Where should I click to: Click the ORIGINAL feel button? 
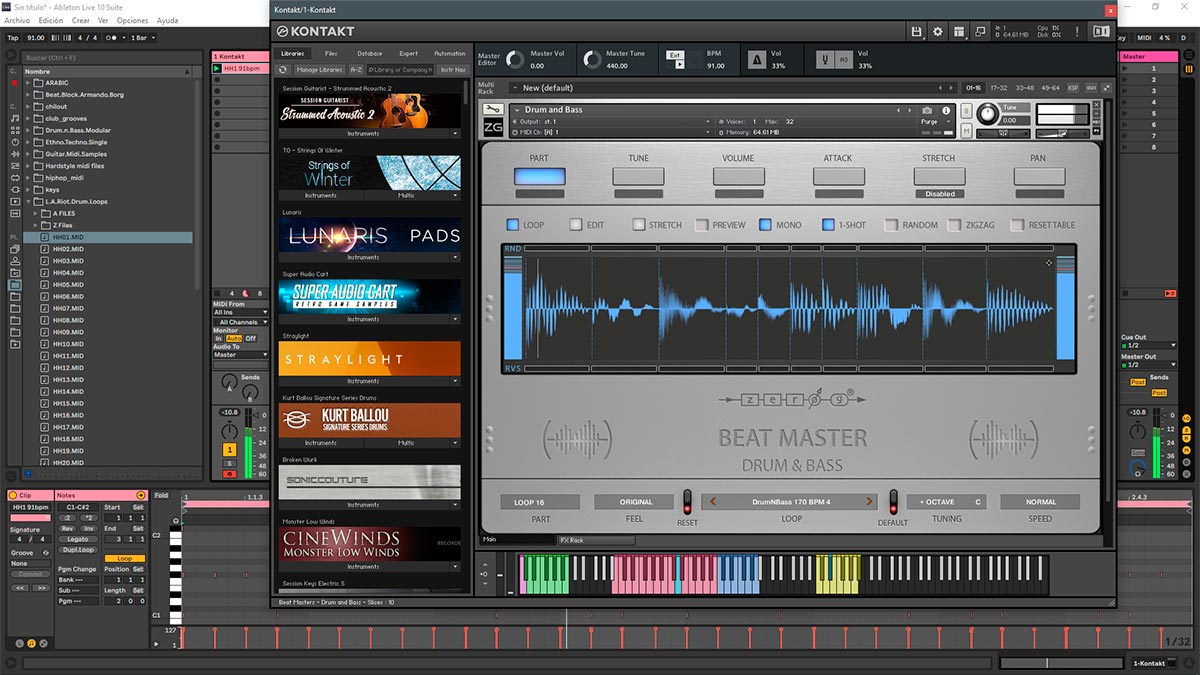click(635, 502)
